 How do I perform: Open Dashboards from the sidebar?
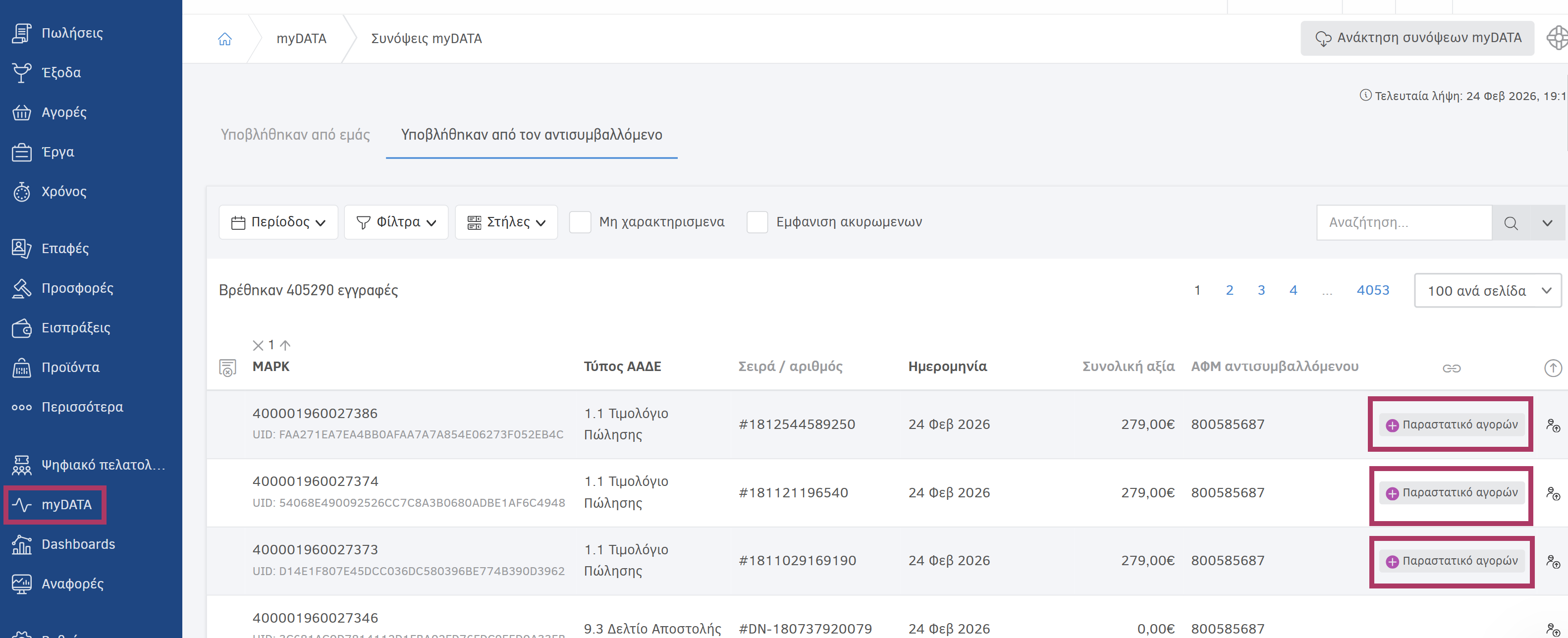pos(78,544)
